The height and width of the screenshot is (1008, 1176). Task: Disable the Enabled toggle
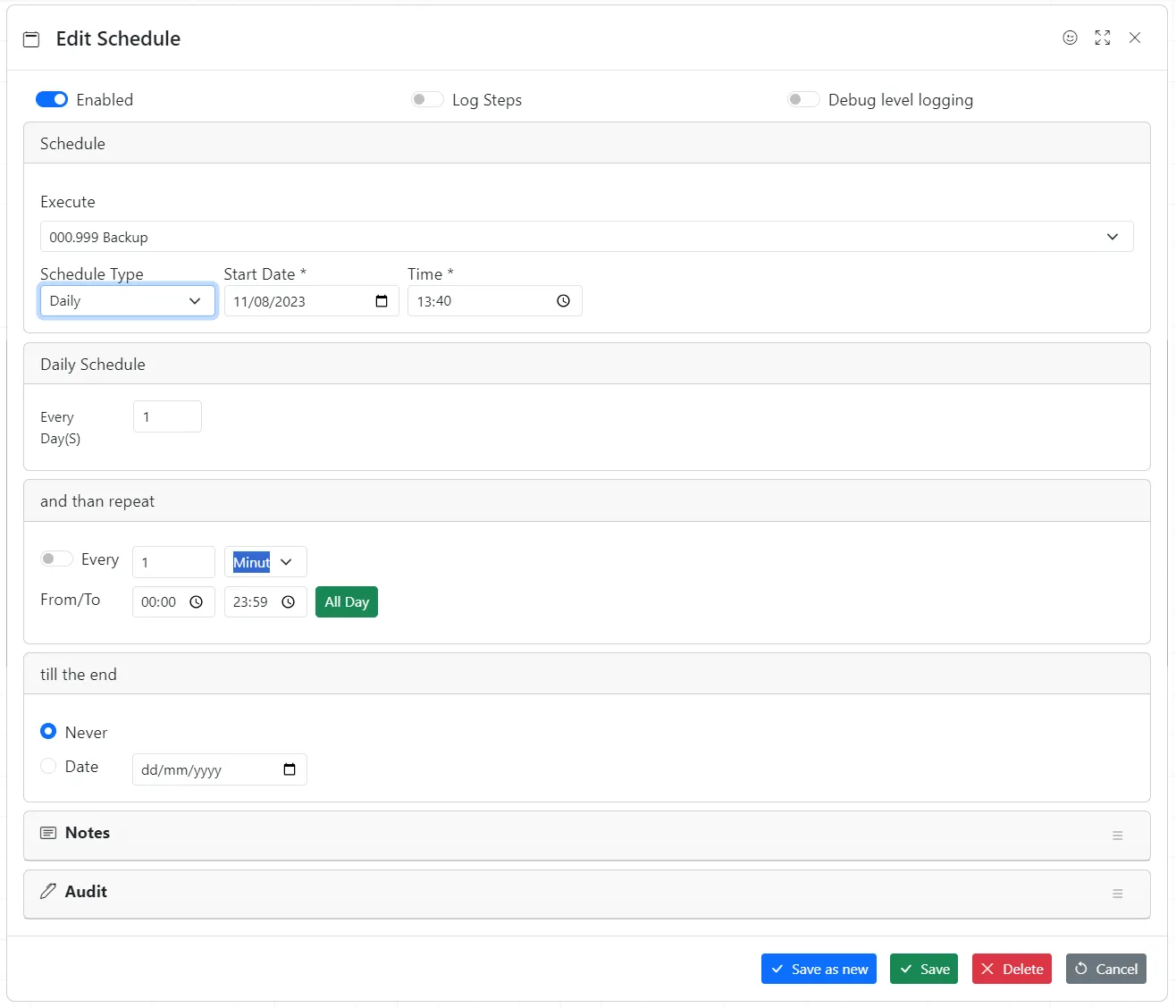(52, 99)
